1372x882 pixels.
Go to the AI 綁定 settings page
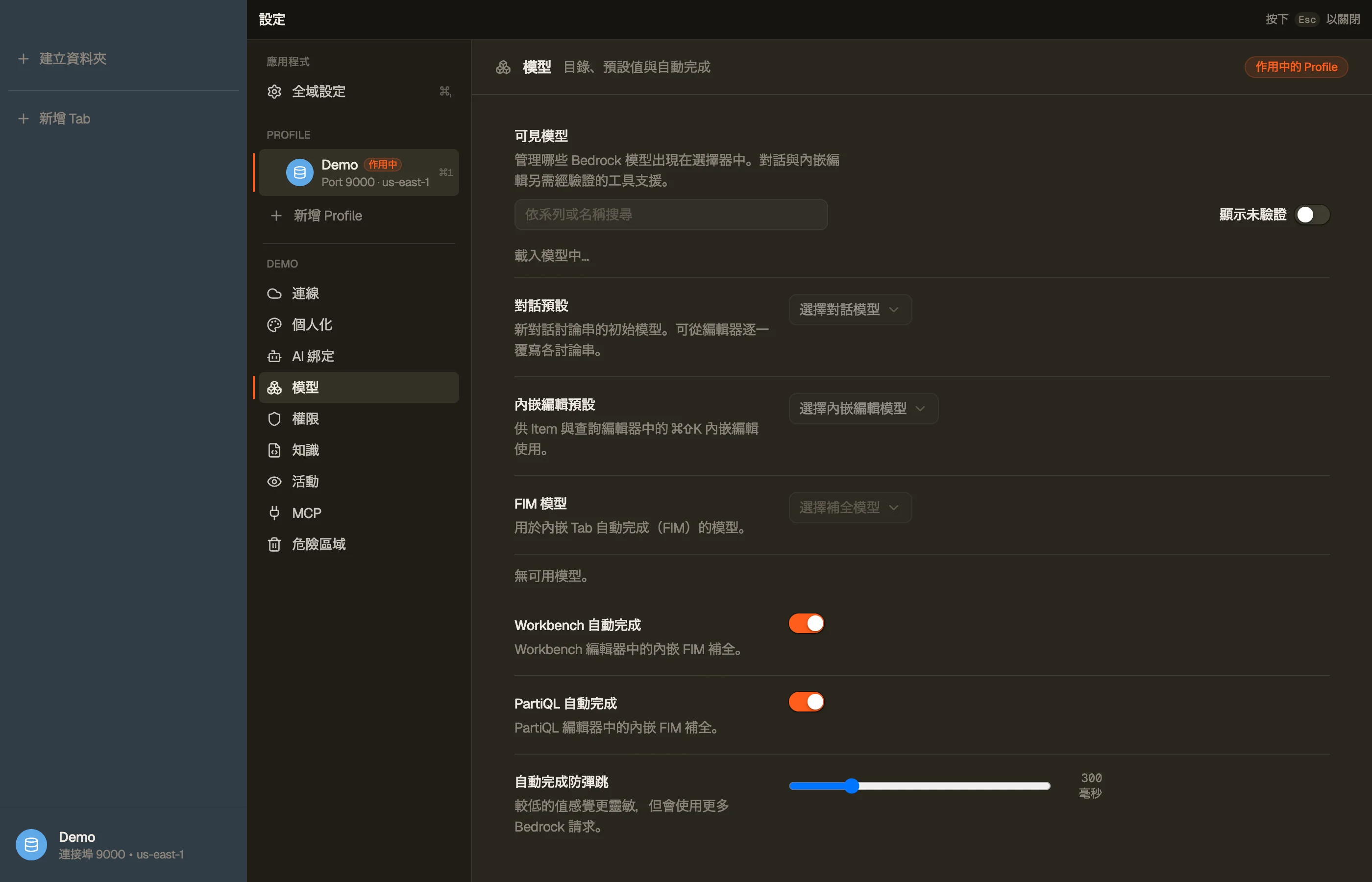pos(359,356)
